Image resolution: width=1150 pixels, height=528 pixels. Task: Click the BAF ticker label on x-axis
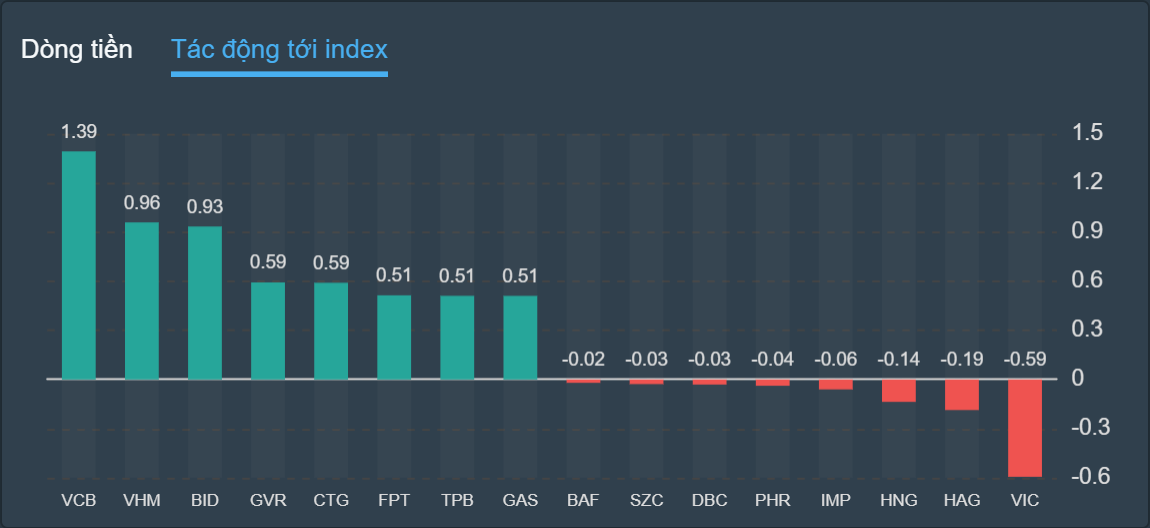pyautogui.click(x=583, y=500)
